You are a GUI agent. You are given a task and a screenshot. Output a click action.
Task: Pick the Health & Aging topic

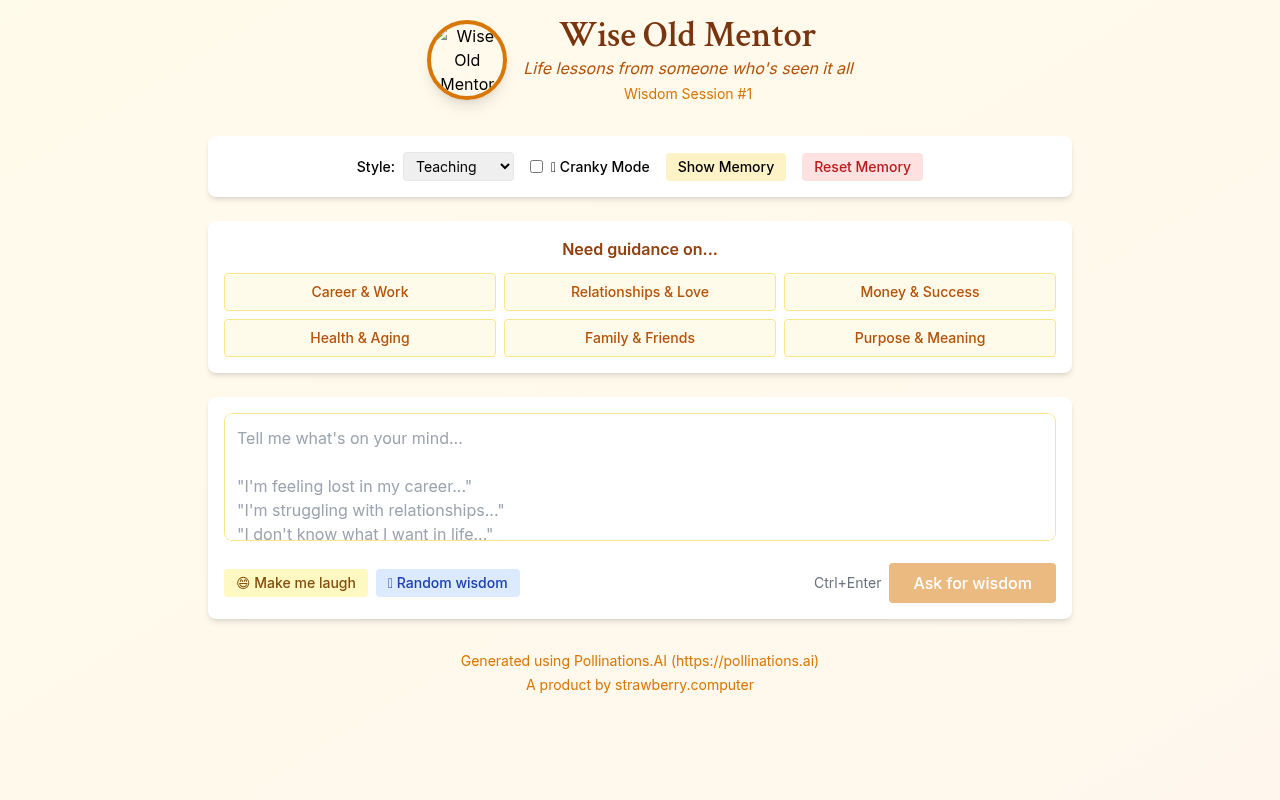coord(359,338)
